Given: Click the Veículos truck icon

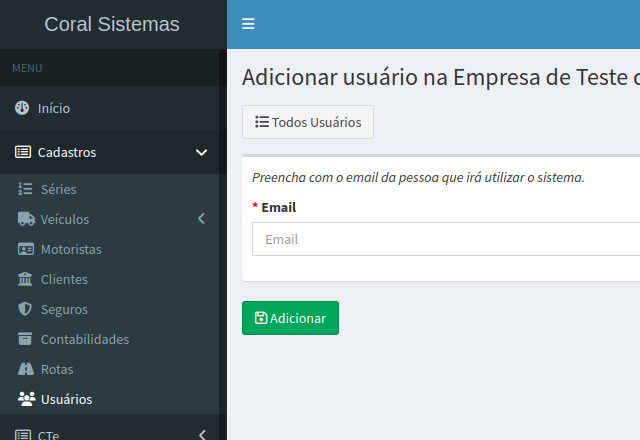Looking at the screenshot, I should pyautogui.click(x=26, y=219).
